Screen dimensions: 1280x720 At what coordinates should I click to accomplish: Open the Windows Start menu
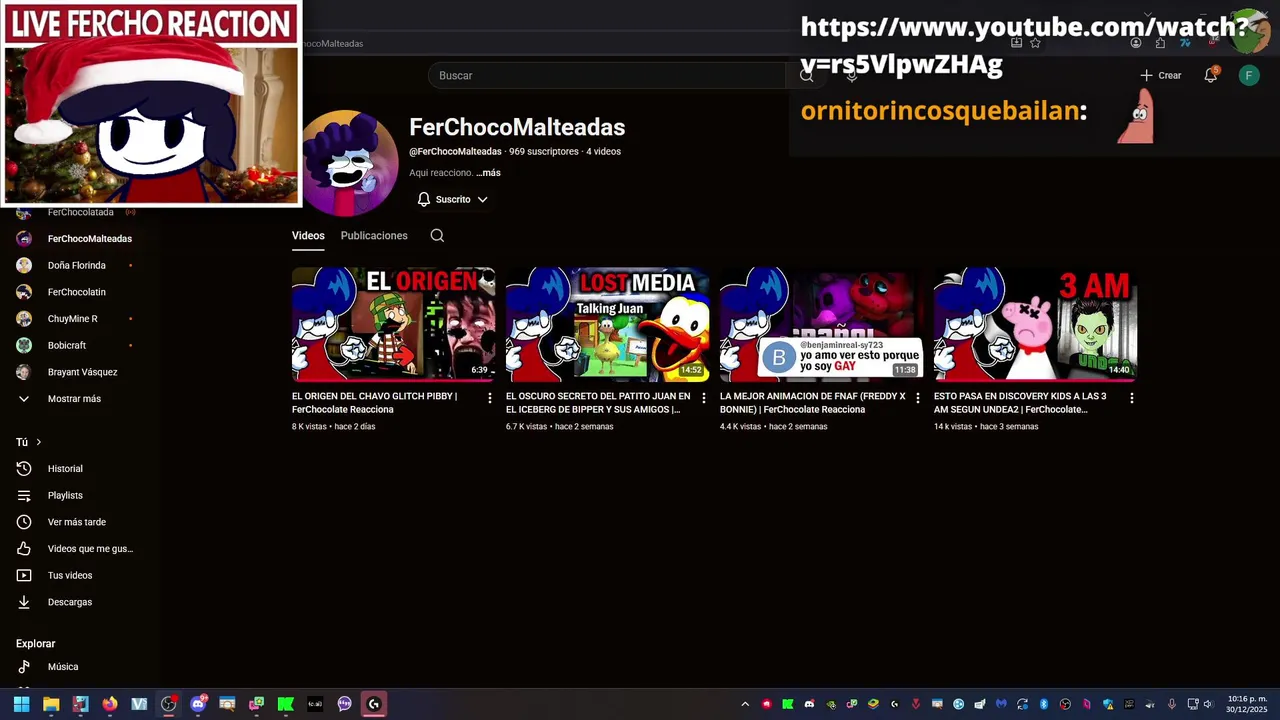pyautogui.click(x=21, y=704)
